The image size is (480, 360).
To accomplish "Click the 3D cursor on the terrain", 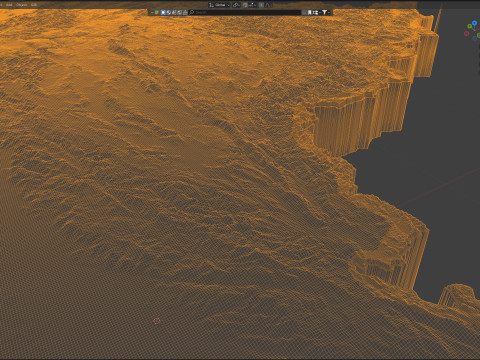I will pos(157,321).
